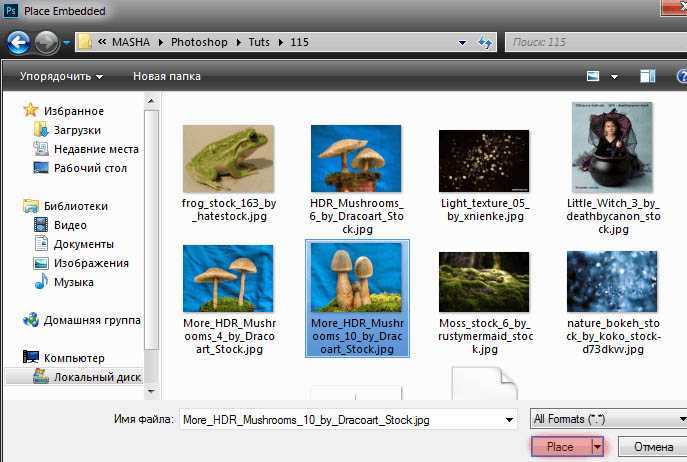Click navigation pane scroll down arrow
687x462 pixels.
click(x=151, y=391)
